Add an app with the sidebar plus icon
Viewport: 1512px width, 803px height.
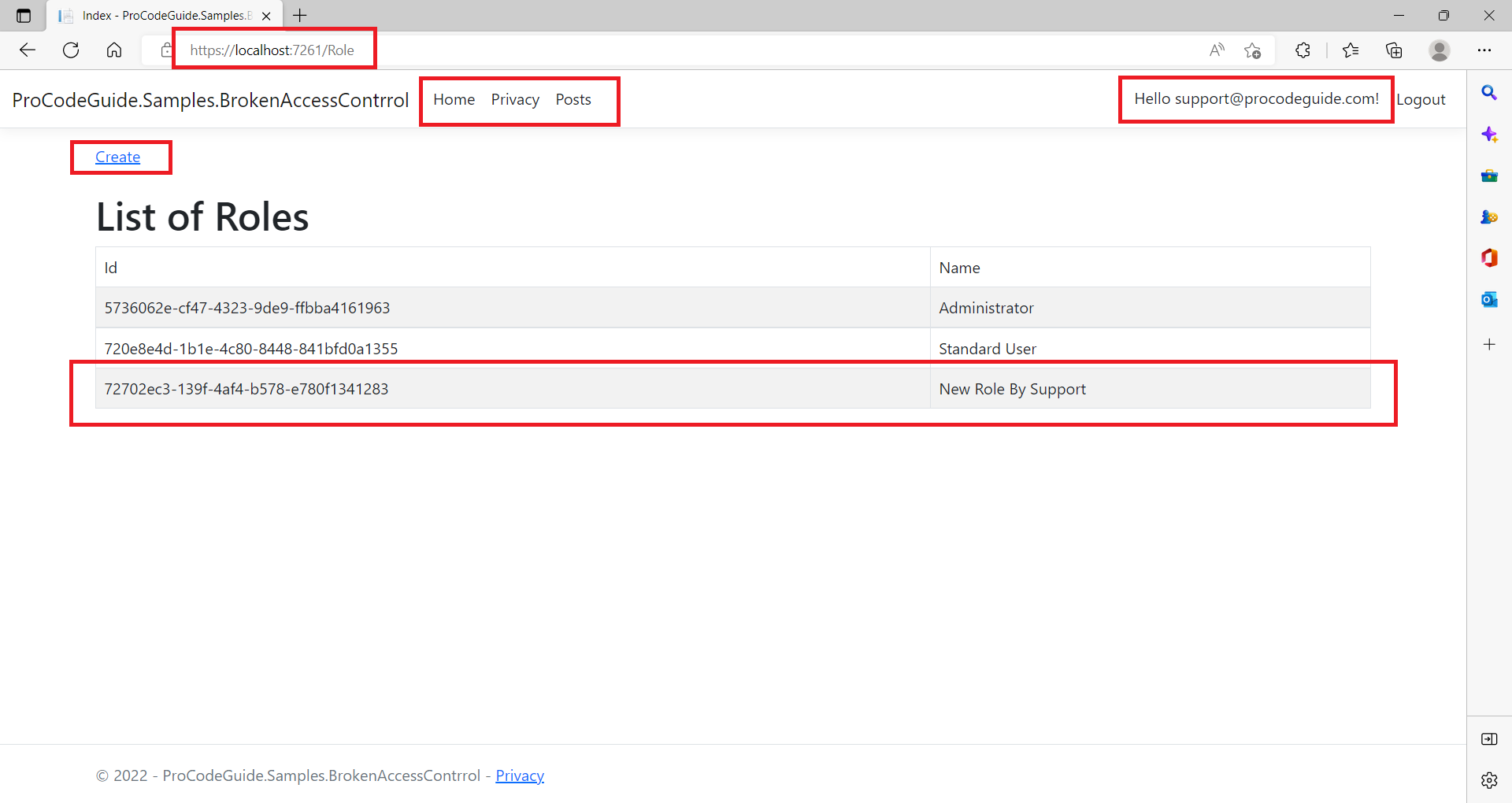tap(1490, 344)
